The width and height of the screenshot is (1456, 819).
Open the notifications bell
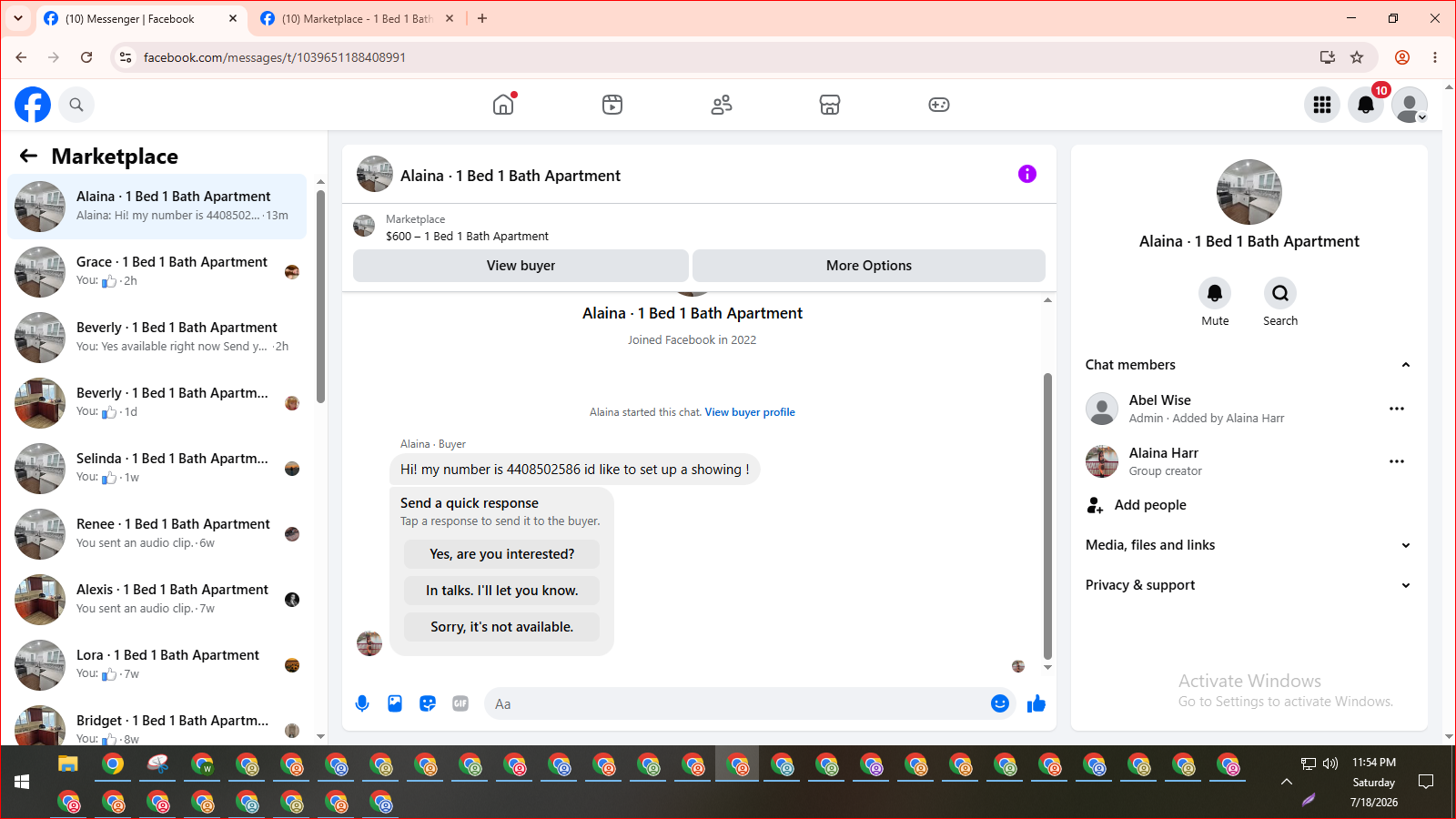1366,105
